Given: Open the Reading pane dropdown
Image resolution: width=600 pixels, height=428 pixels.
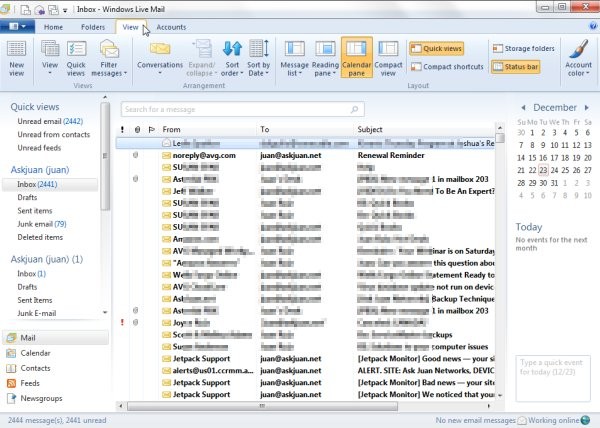Looking at the screenshot, I should pos(325,59).
